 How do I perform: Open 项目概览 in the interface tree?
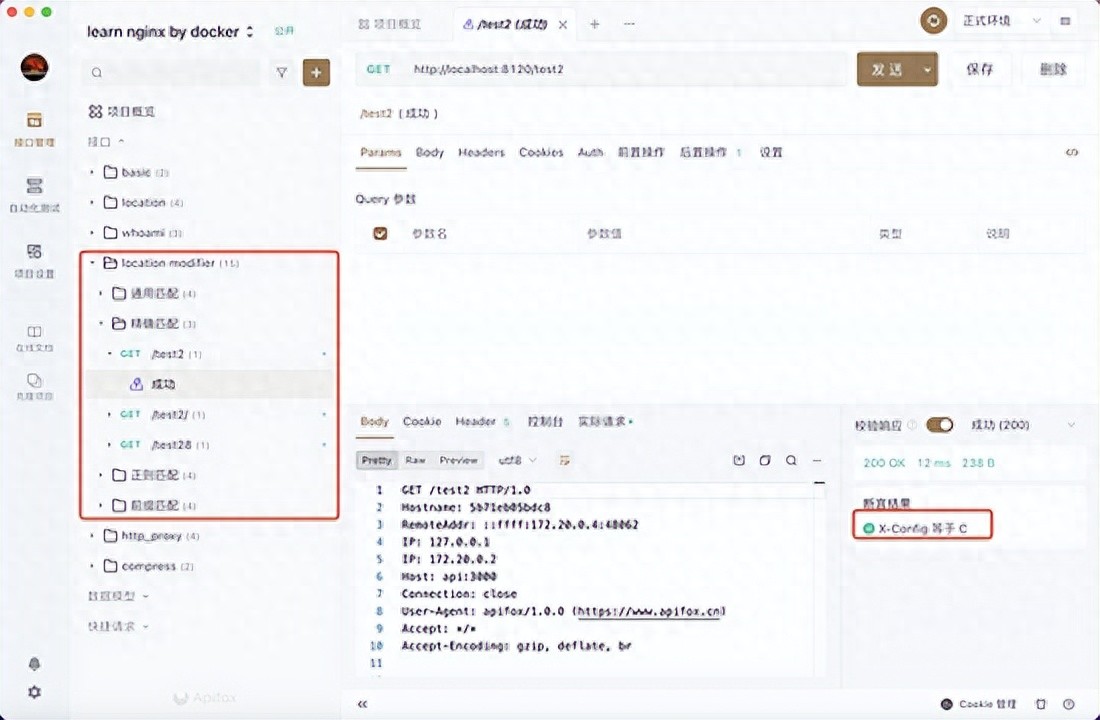tap(122, 112)
